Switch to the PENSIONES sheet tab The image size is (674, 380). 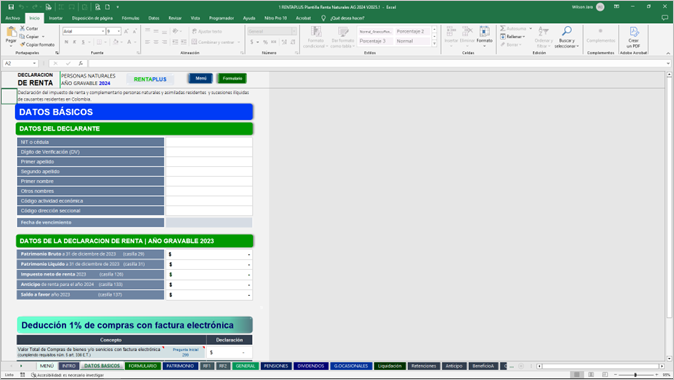pos(276,366)
